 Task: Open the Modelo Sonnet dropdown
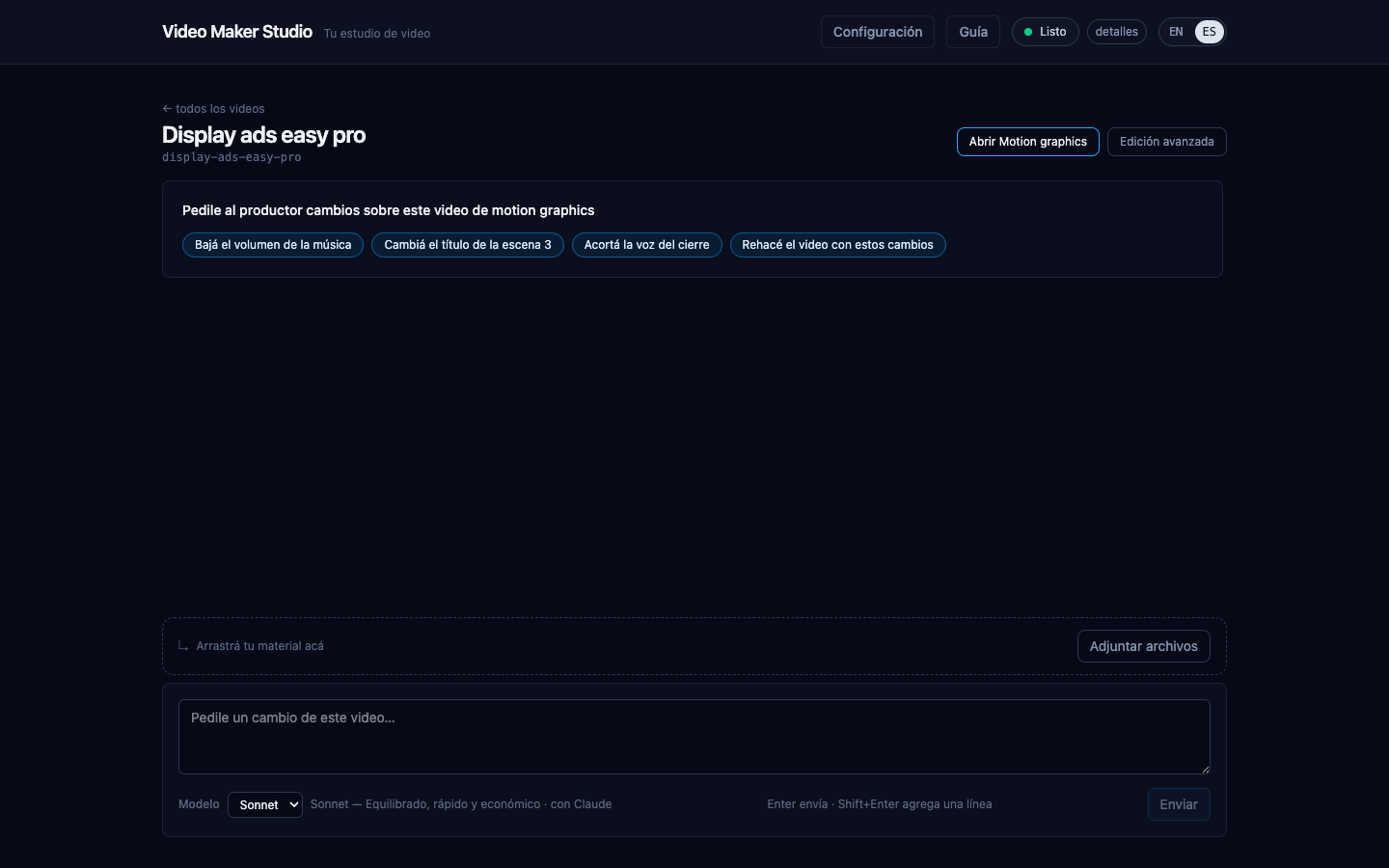[265, 804]
